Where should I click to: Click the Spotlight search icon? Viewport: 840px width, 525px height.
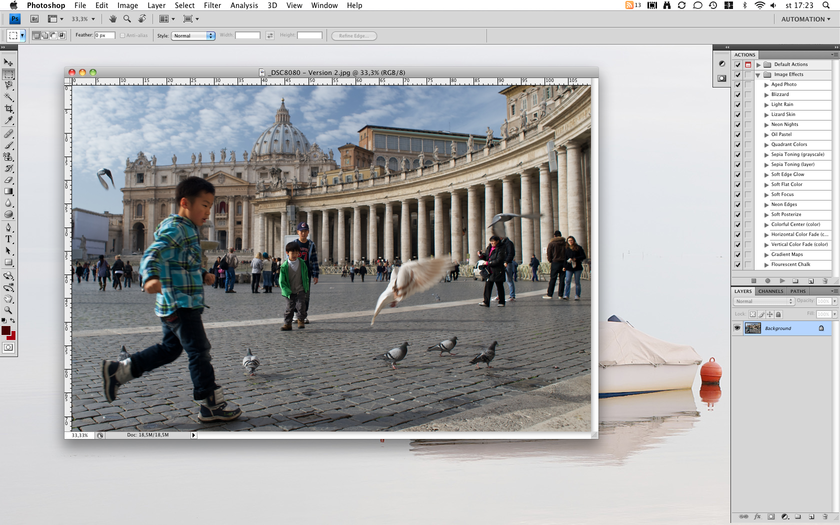point(827,5)
